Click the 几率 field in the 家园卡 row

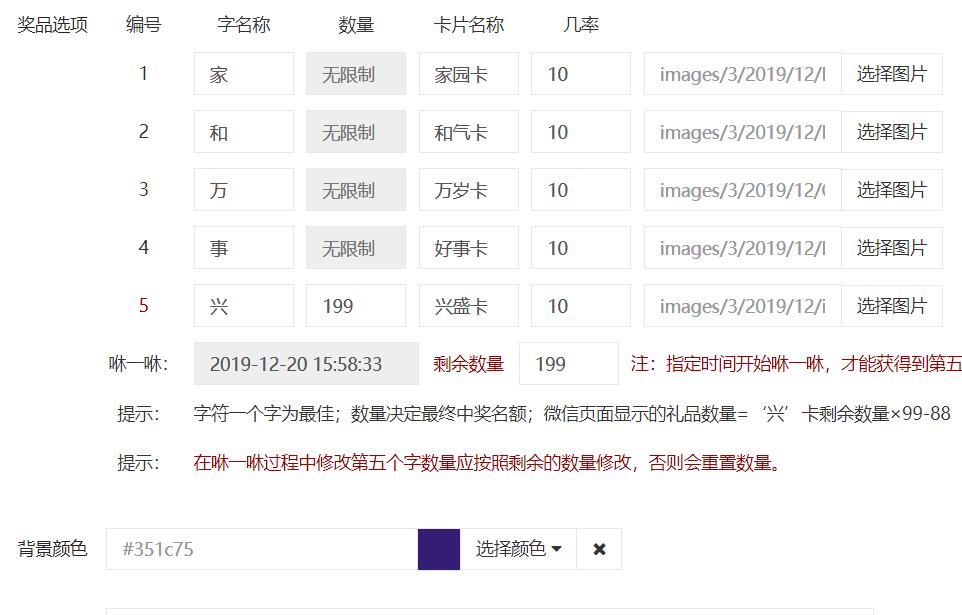coord(580,74)
